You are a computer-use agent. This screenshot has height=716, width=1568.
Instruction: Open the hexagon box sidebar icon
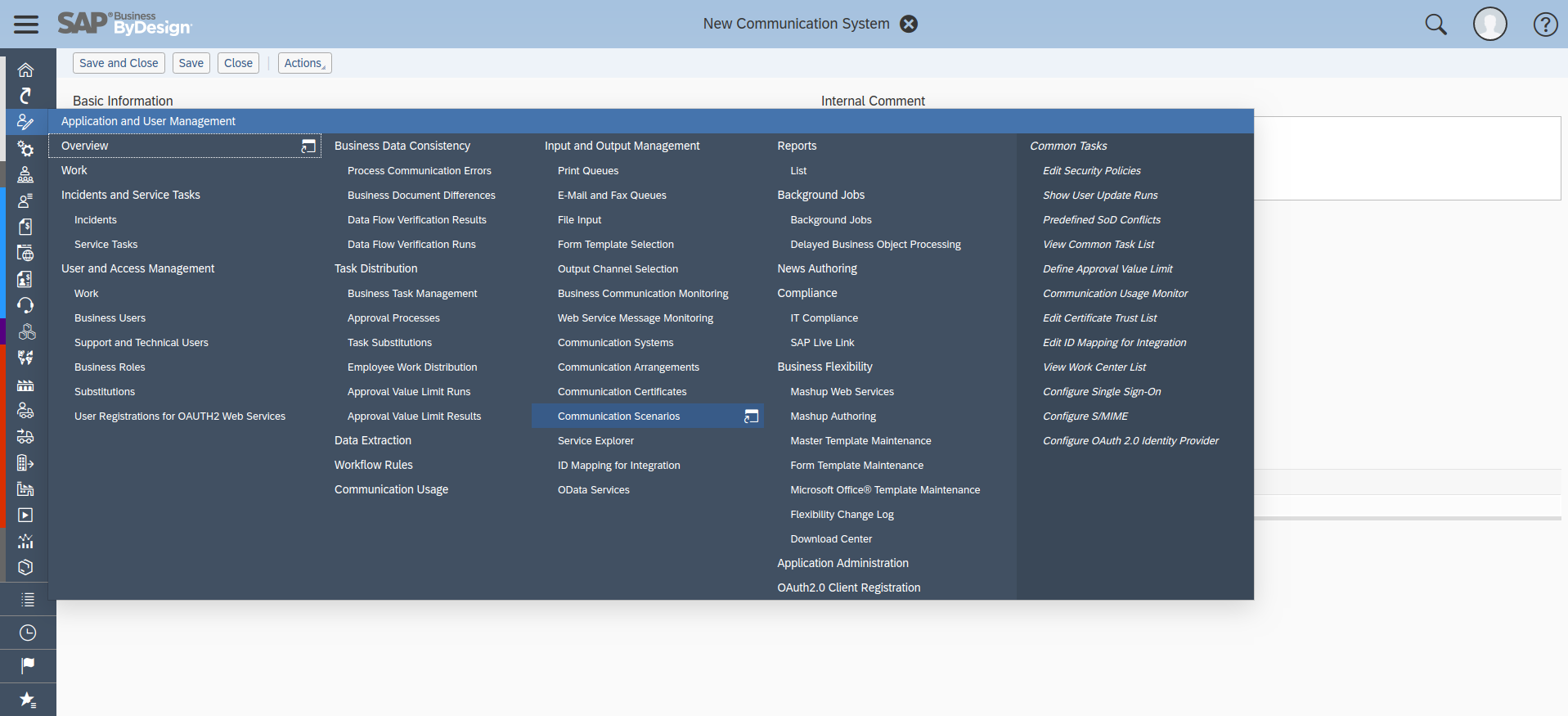click(x=26, y=567)
